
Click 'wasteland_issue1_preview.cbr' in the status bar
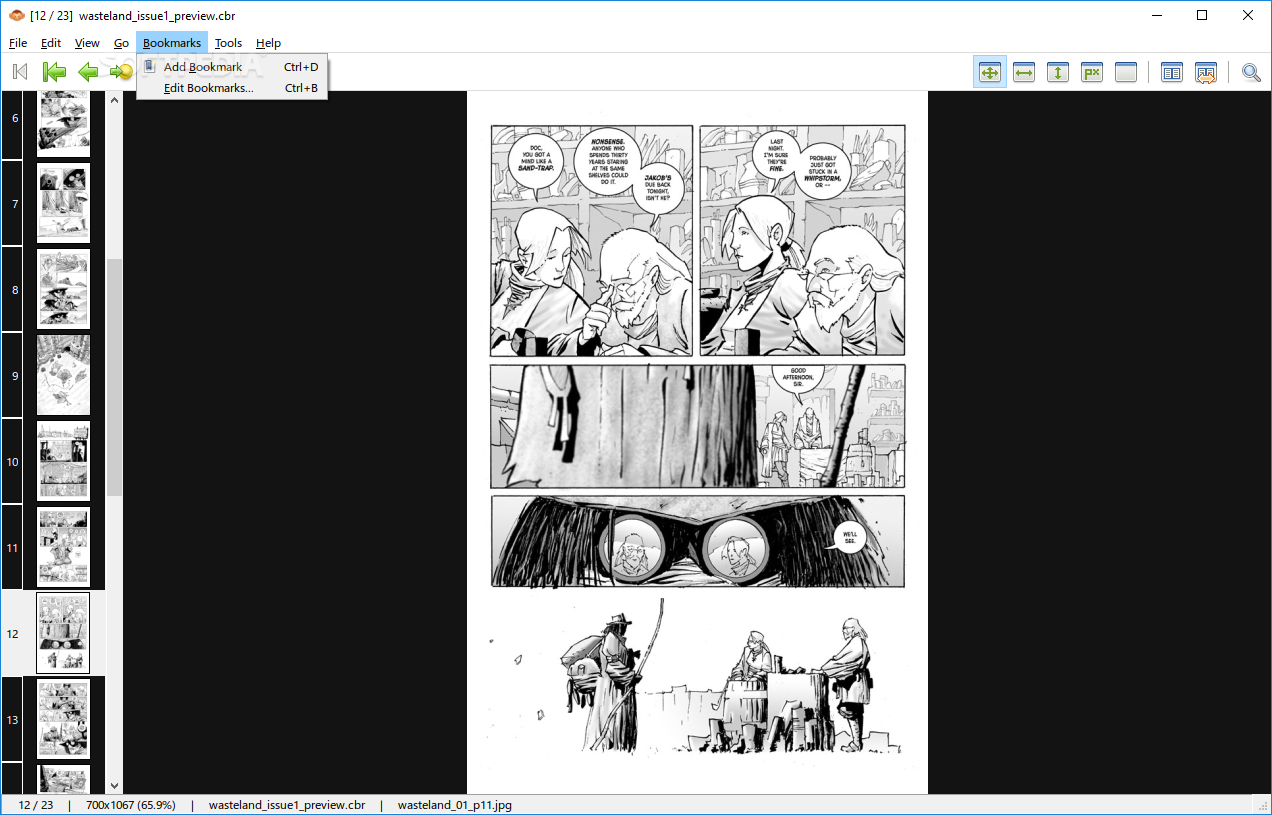(x=286, y=805)
